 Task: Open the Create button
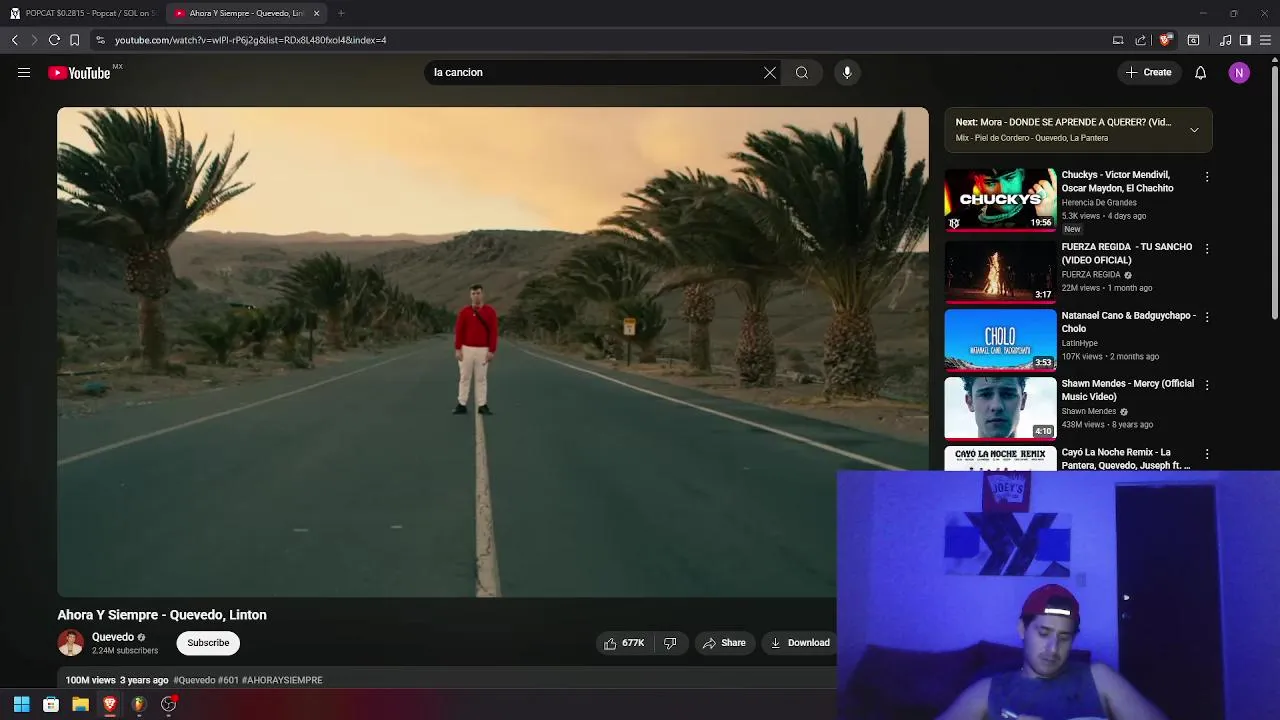(1148, 73)
